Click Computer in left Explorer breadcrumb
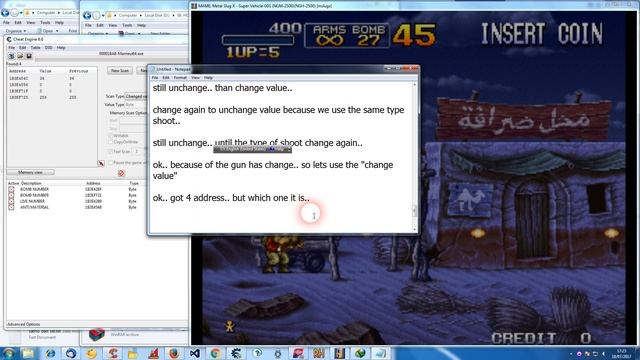Screen dimensions: 640x360 pyautogui.click(x=46, y=13)
